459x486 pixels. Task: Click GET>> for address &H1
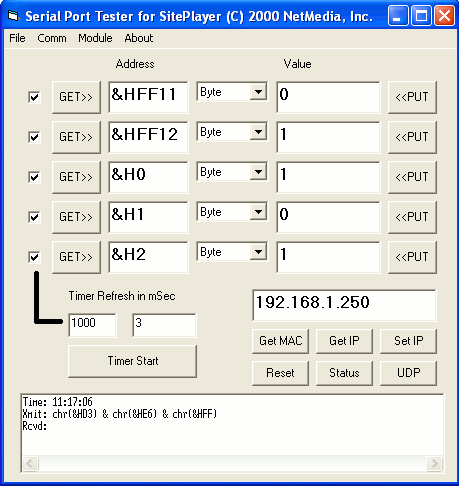coord(76,217)
